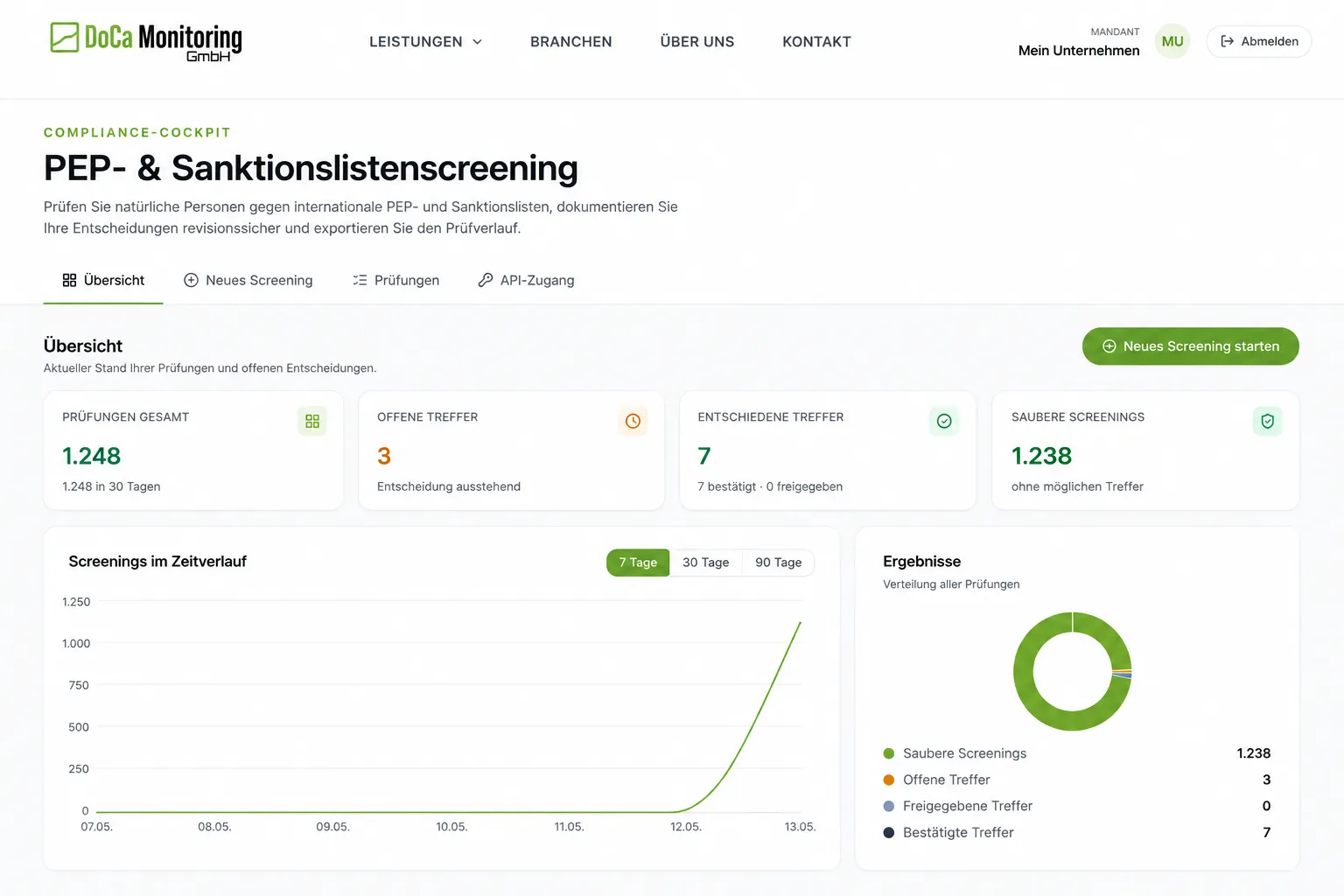Click the 12.05. x-axis date label

pos(686,827)
